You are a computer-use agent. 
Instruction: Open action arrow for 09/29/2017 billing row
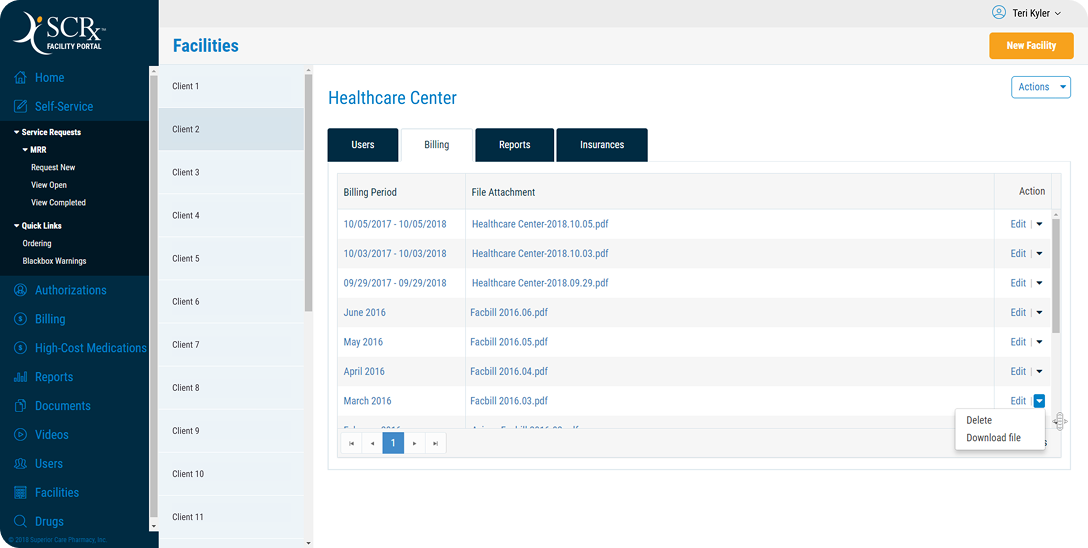click(1039, 283)
